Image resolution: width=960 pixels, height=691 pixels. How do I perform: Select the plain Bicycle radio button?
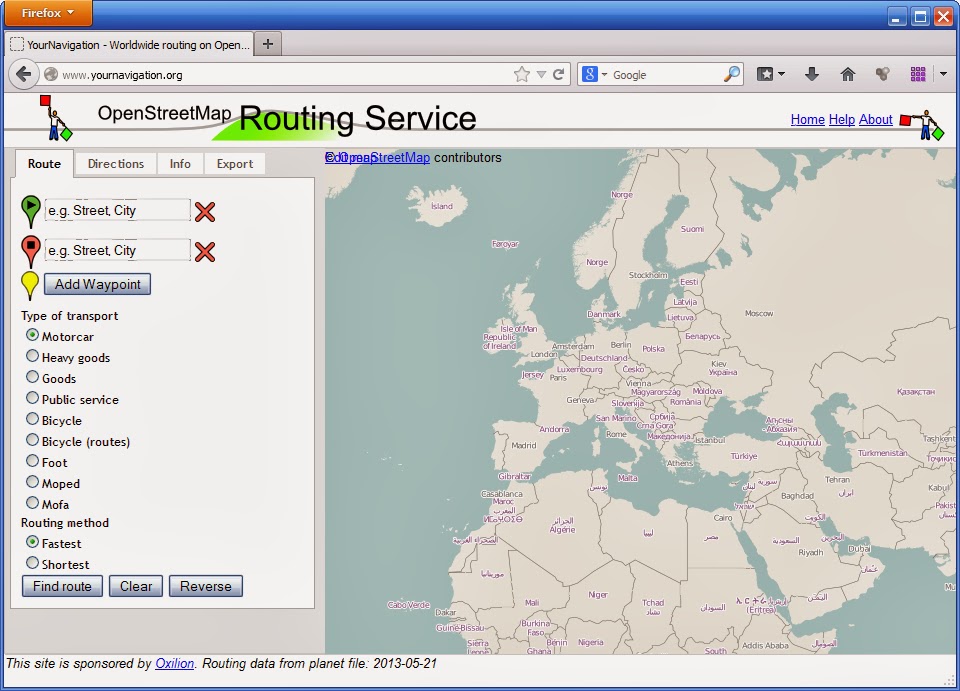coord(32,419)
